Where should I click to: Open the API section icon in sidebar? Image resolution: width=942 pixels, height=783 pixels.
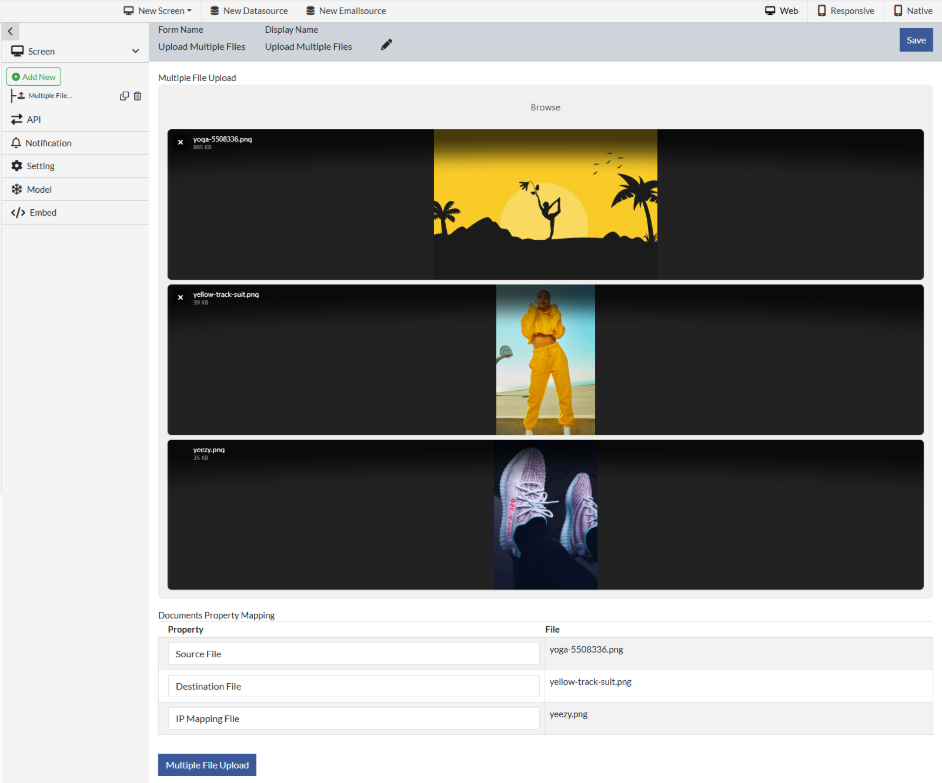click(16, 118)
